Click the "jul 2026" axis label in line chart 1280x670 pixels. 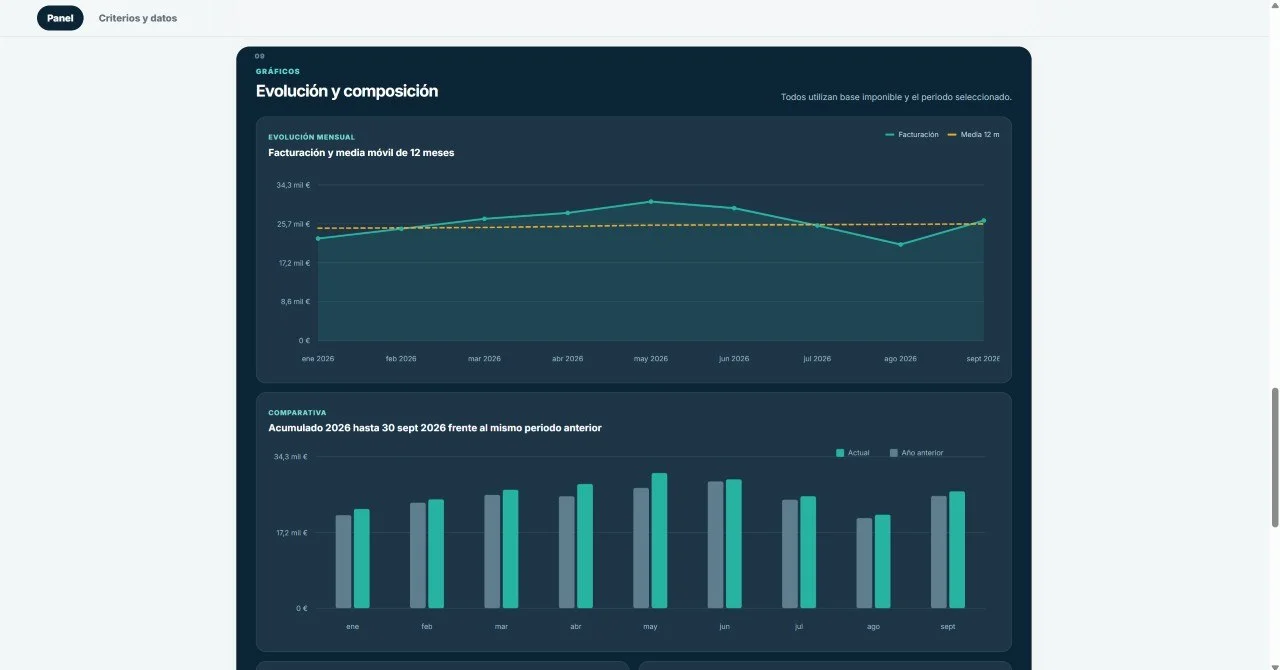point(817,358)
